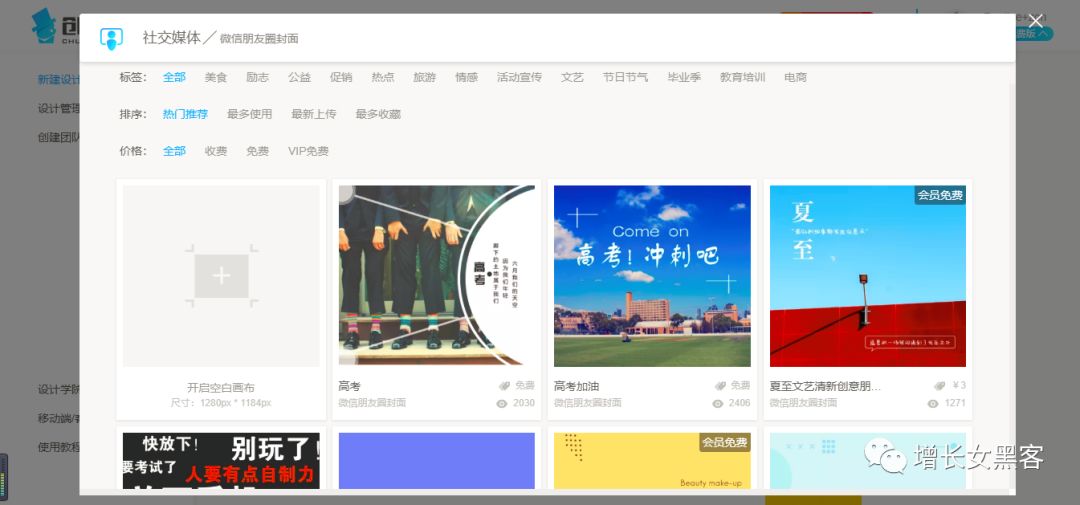
Task: Click the eye icon on 高考加油 card
Action: pos(718,403)
